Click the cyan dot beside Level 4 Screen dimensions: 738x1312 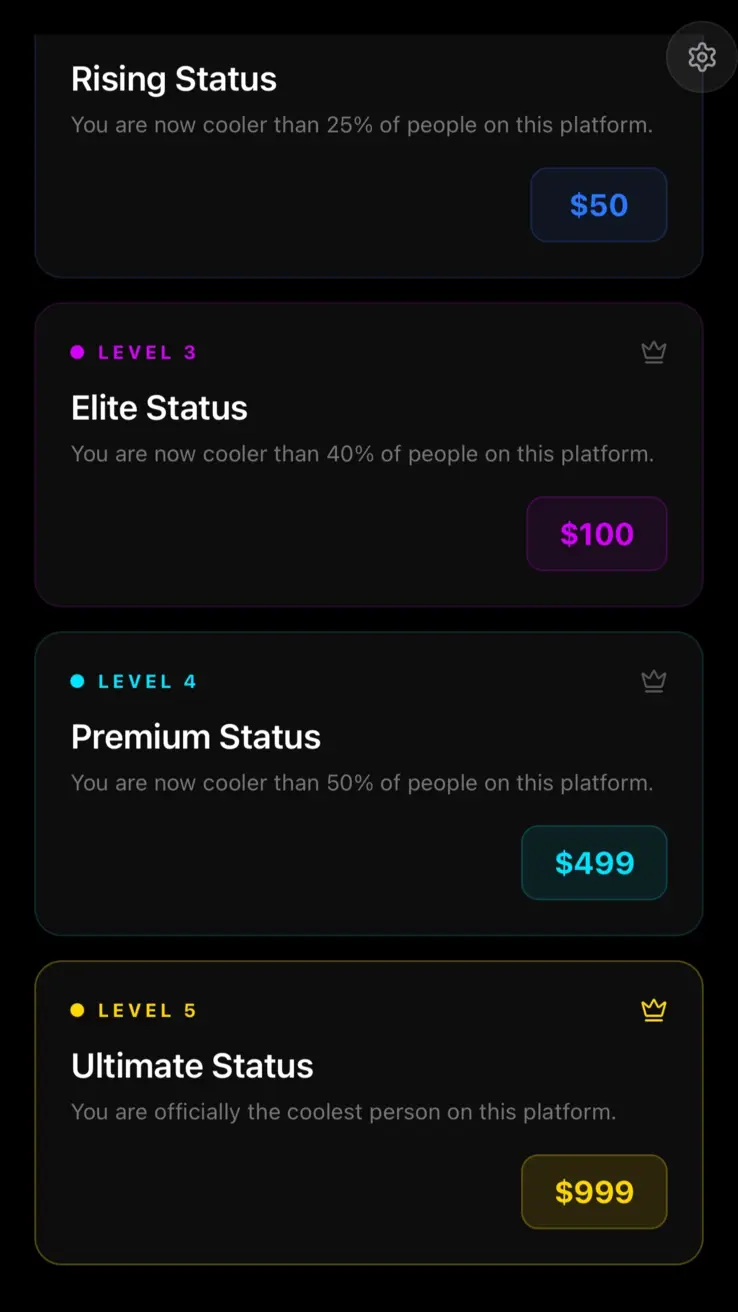point(77,681)
